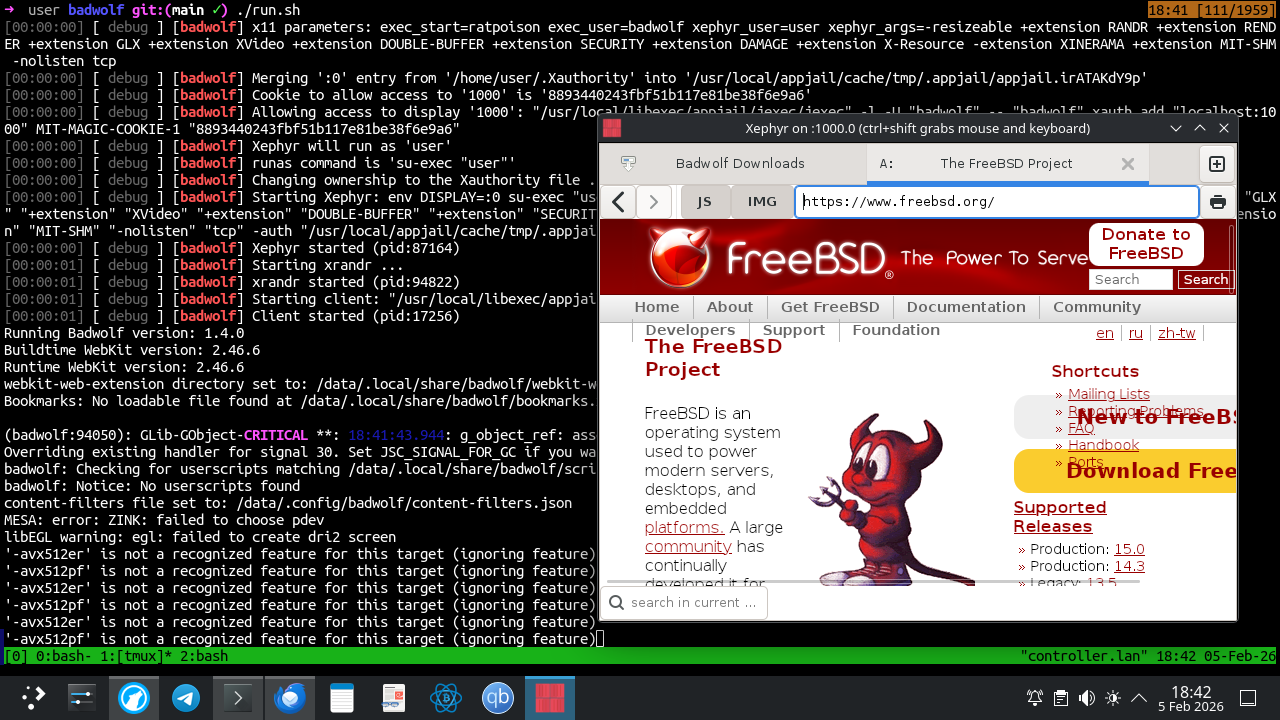Click the blue globe taskbar icon
1280x720 pixels.
tap(134, 697)
